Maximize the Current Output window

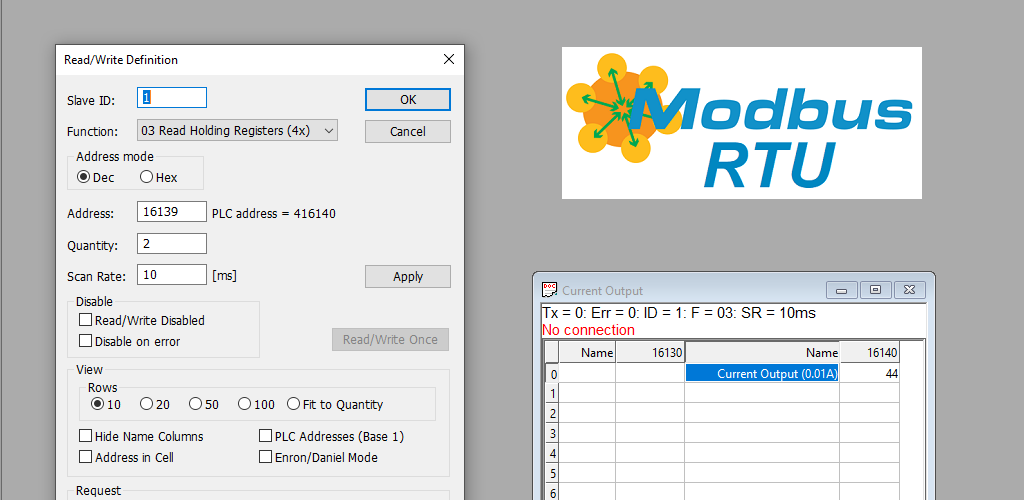[x=876, y=290]
